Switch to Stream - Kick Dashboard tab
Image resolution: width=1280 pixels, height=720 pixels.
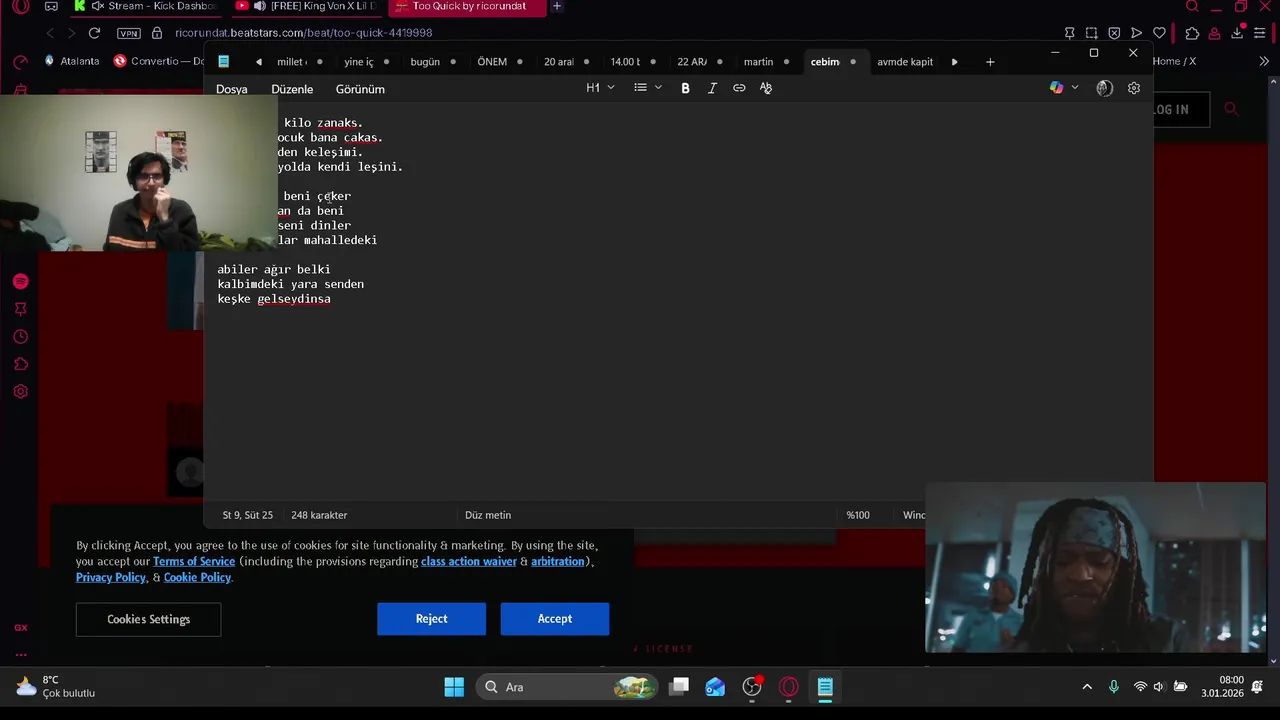click(147, 7)
